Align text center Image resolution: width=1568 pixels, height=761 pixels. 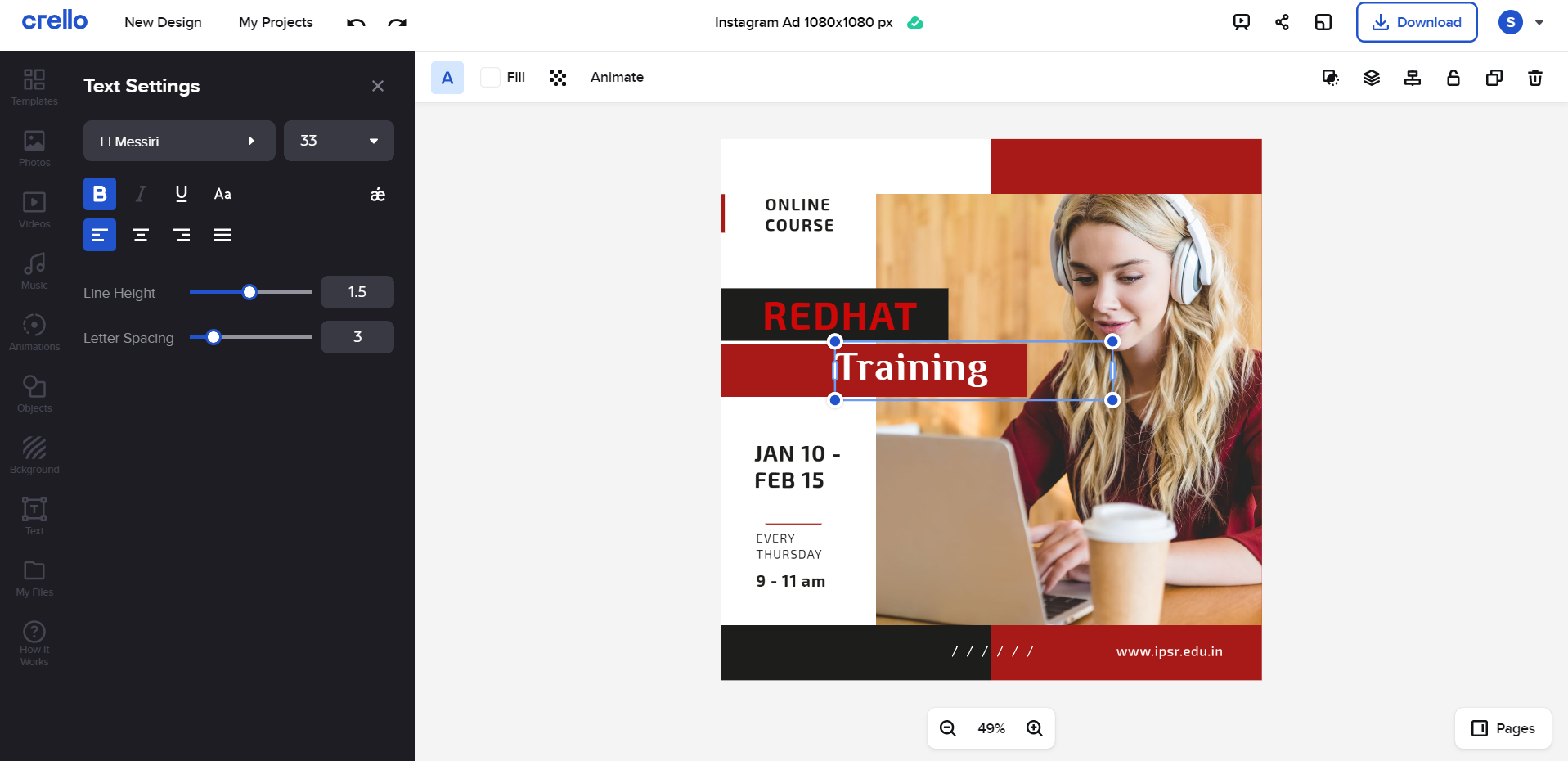[x=141, y=235]
